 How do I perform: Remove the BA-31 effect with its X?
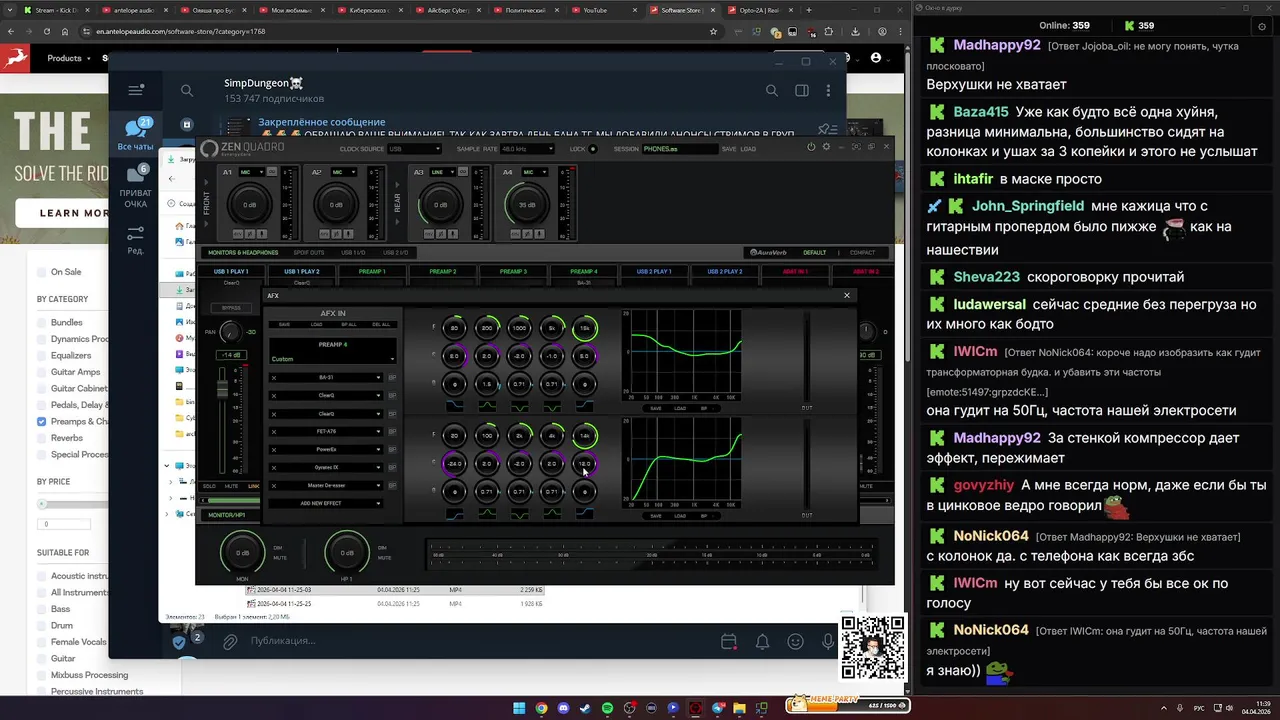[274, 378]
